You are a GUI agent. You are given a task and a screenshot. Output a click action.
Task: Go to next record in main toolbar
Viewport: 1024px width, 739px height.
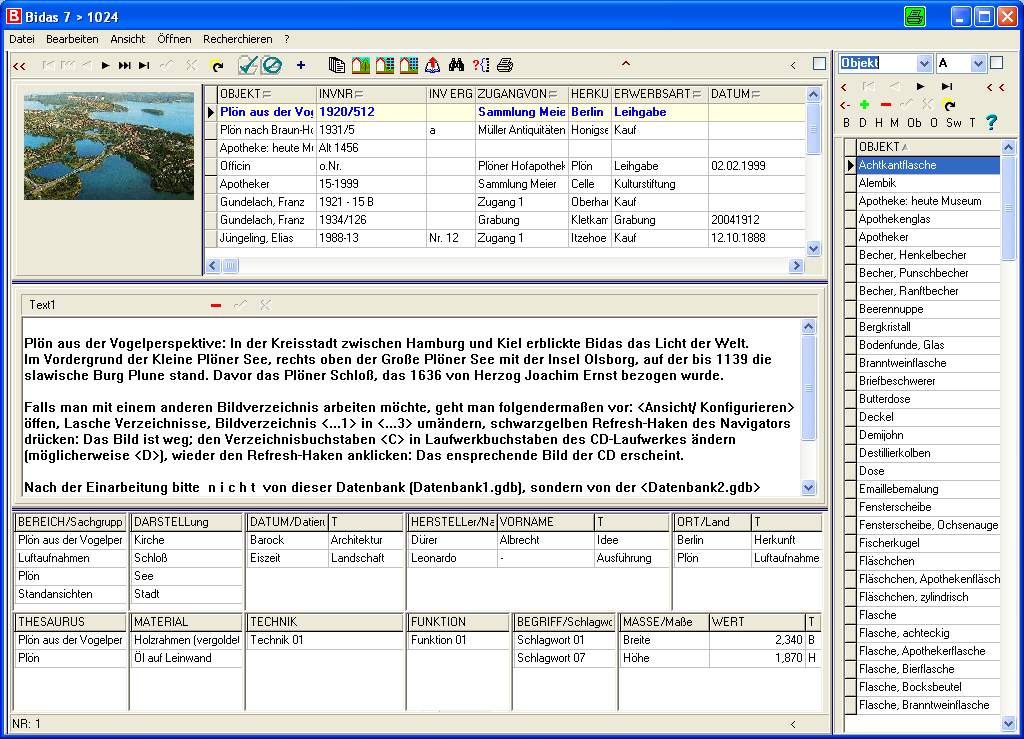tap(105, 65)
